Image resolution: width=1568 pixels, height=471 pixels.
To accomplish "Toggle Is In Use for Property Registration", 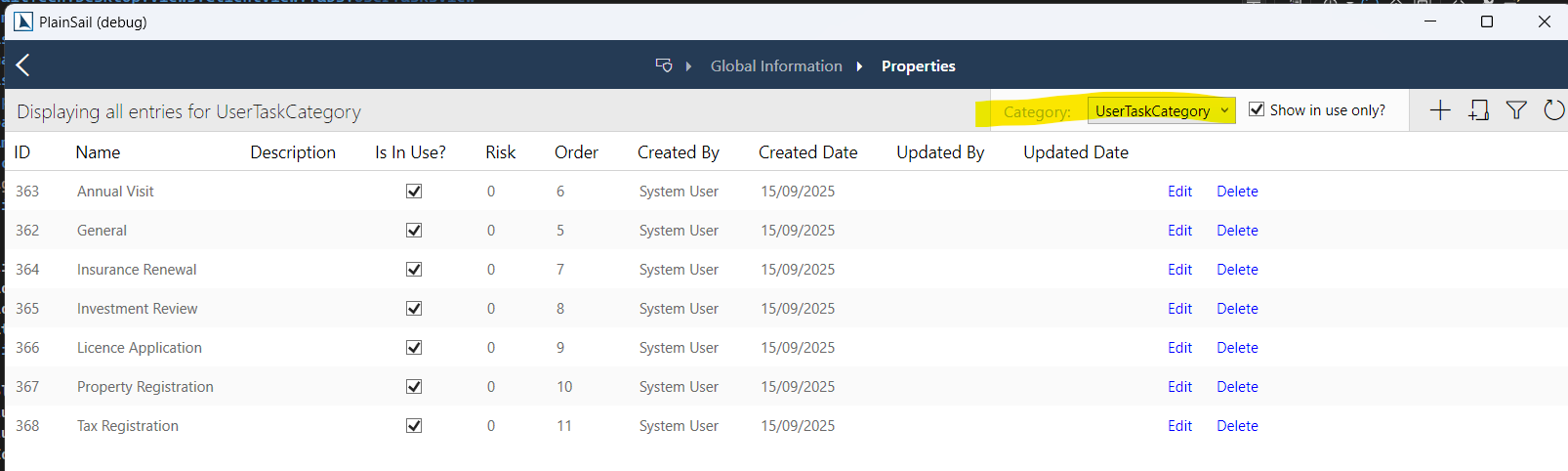I will click(x=414, y=387).
